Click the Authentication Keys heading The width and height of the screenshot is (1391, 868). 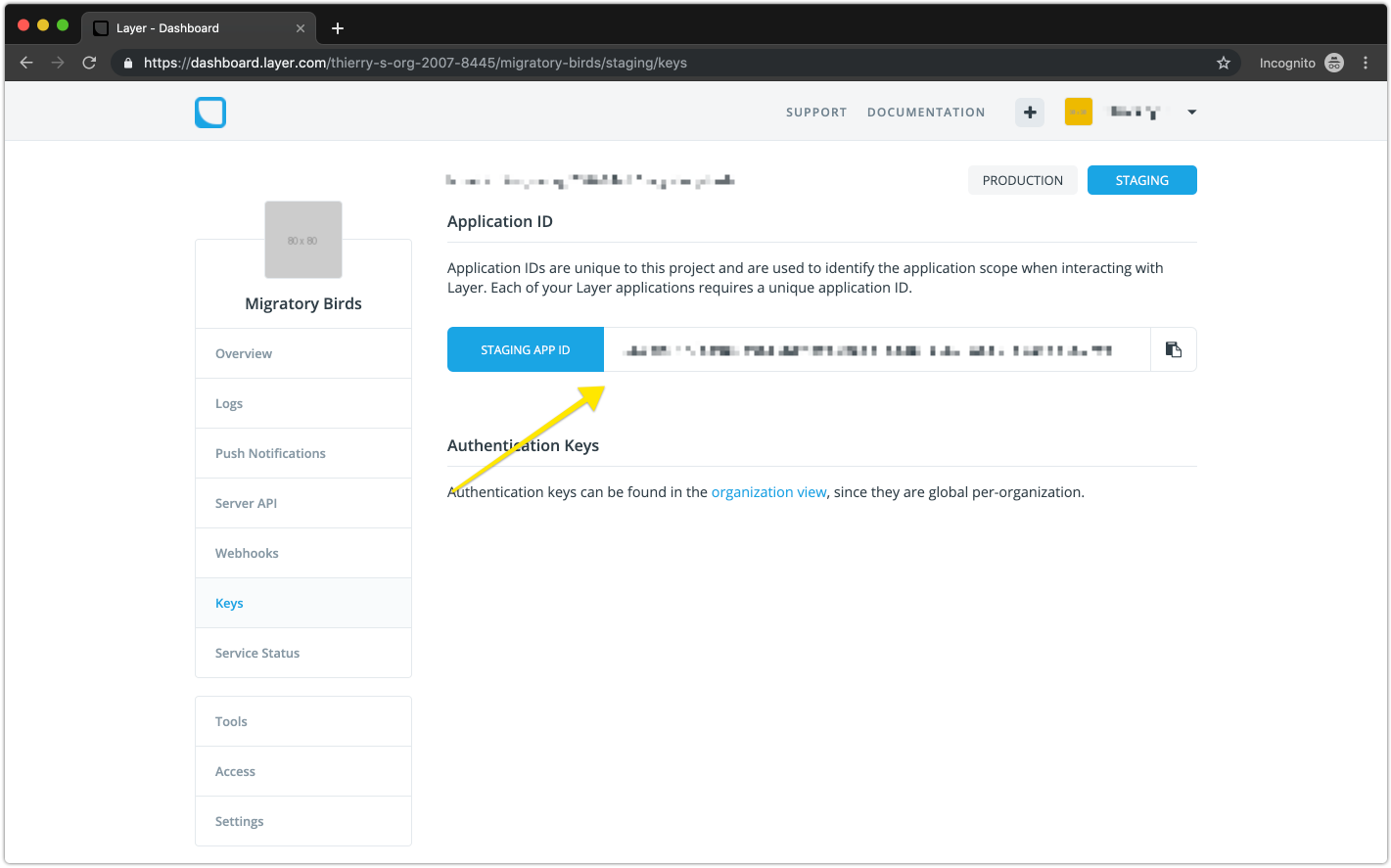pos(523,445)
